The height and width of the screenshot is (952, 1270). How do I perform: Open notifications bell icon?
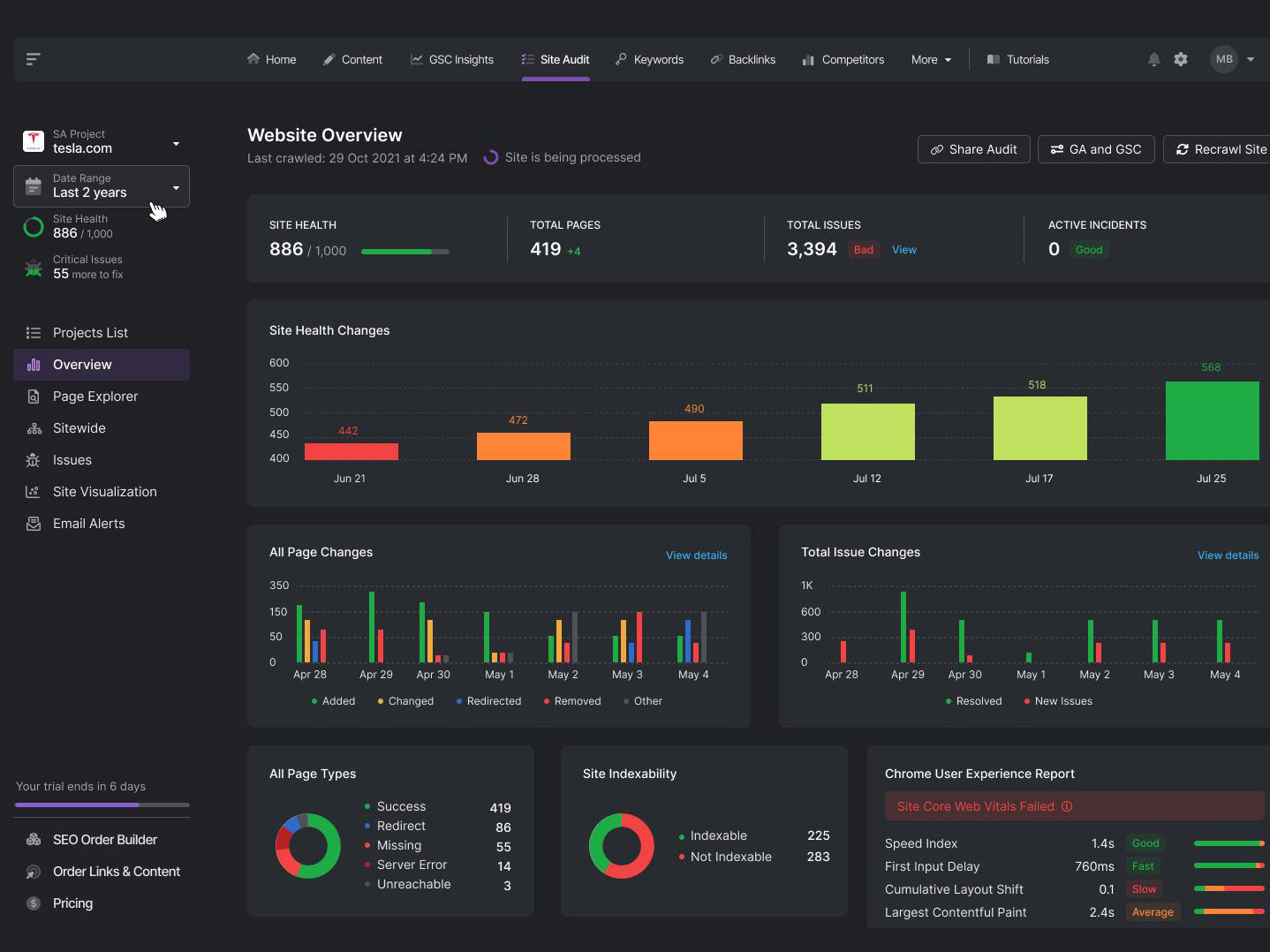pos(1153,59)
